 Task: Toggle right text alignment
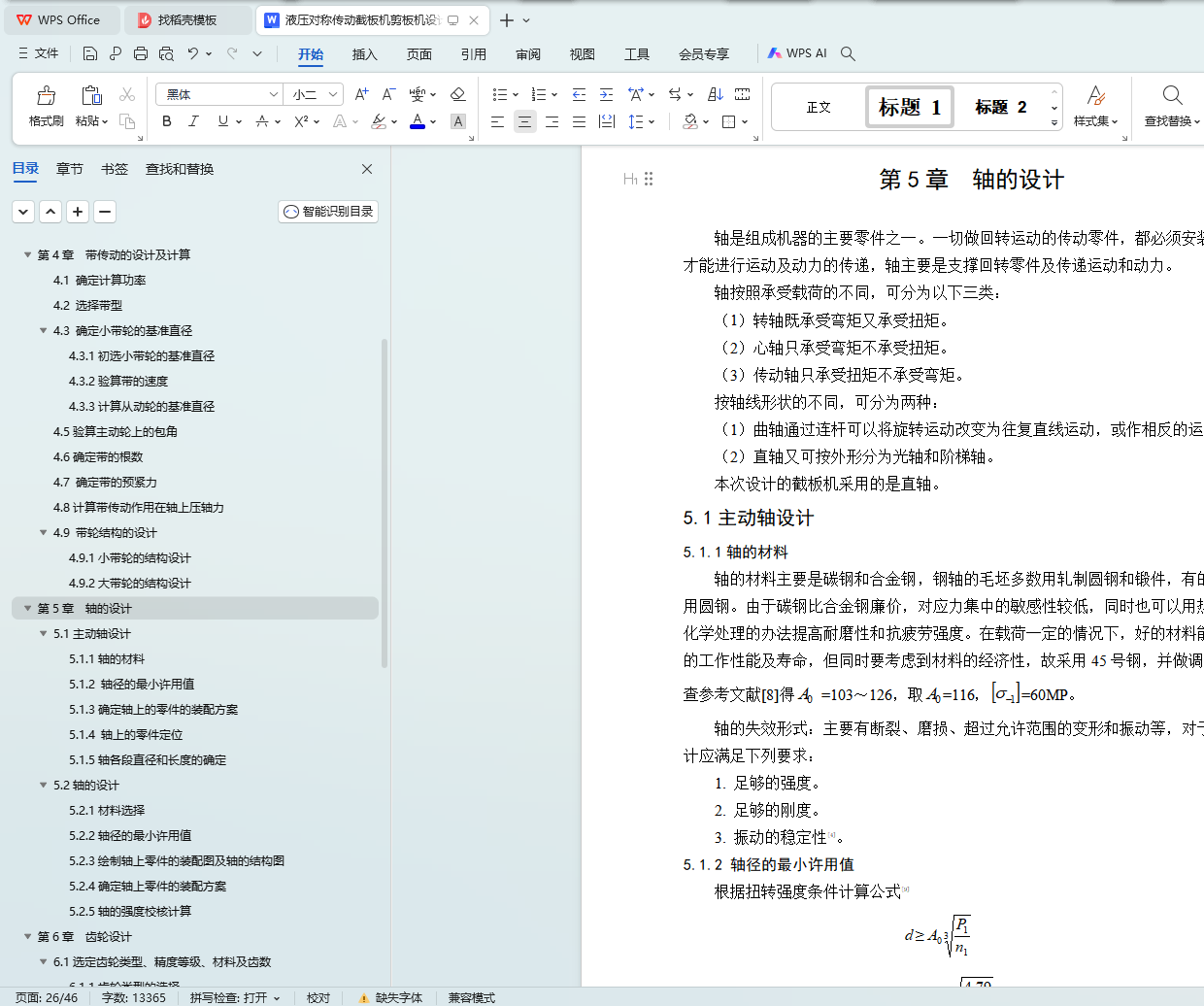pyautogui.click(x=552, y=121)
